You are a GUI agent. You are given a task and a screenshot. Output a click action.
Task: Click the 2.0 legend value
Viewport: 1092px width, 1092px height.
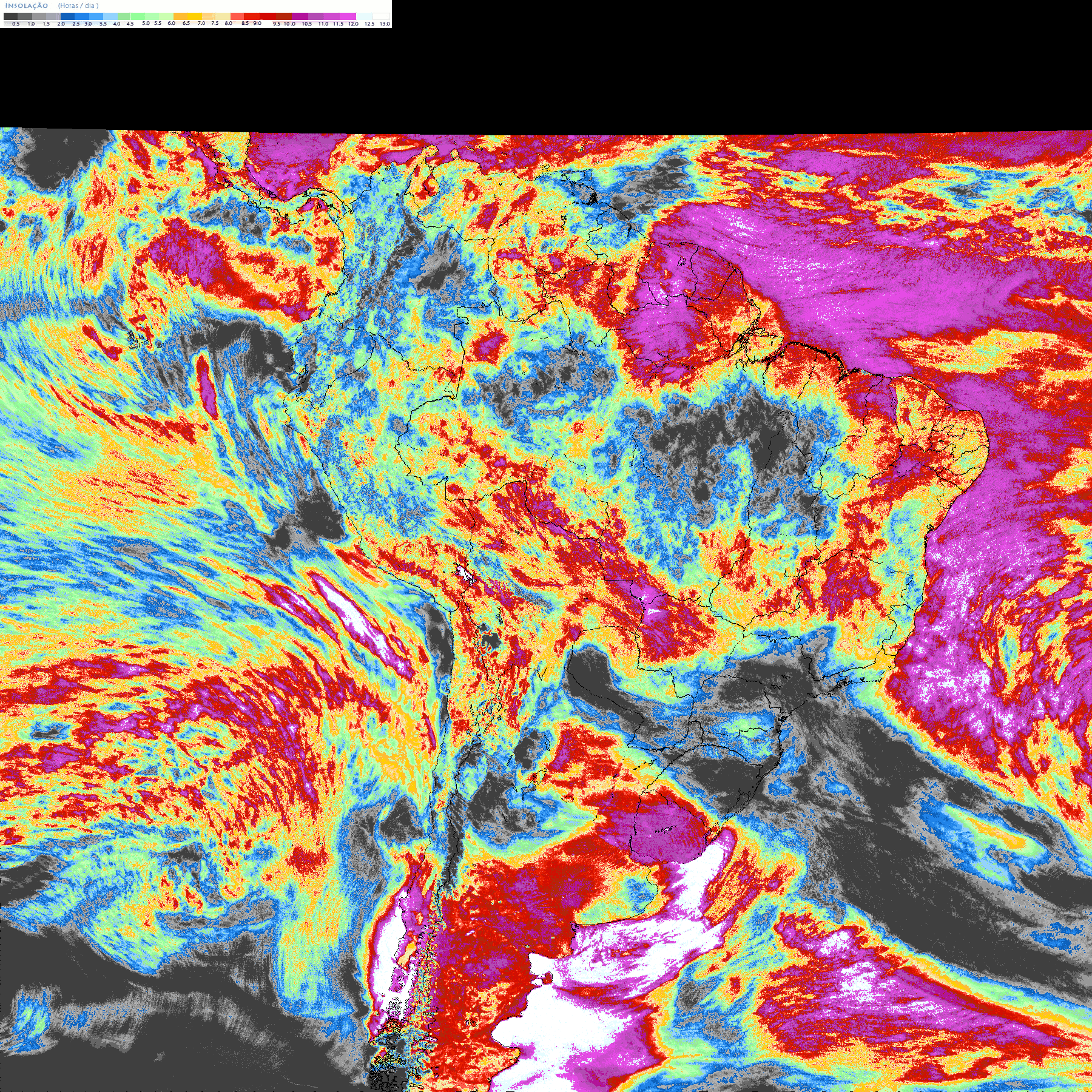click(61, 24)
